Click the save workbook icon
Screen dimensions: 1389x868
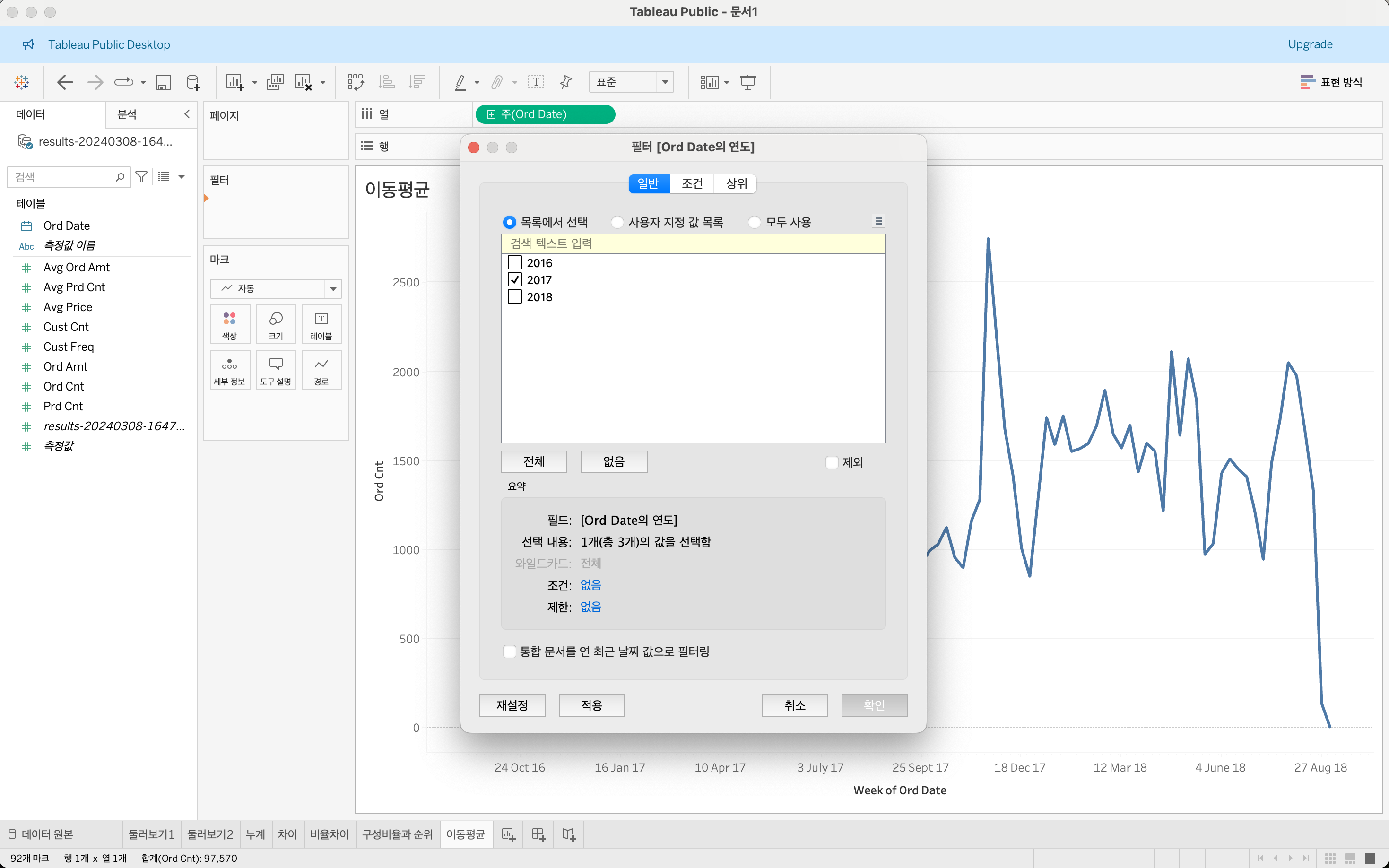164,82
